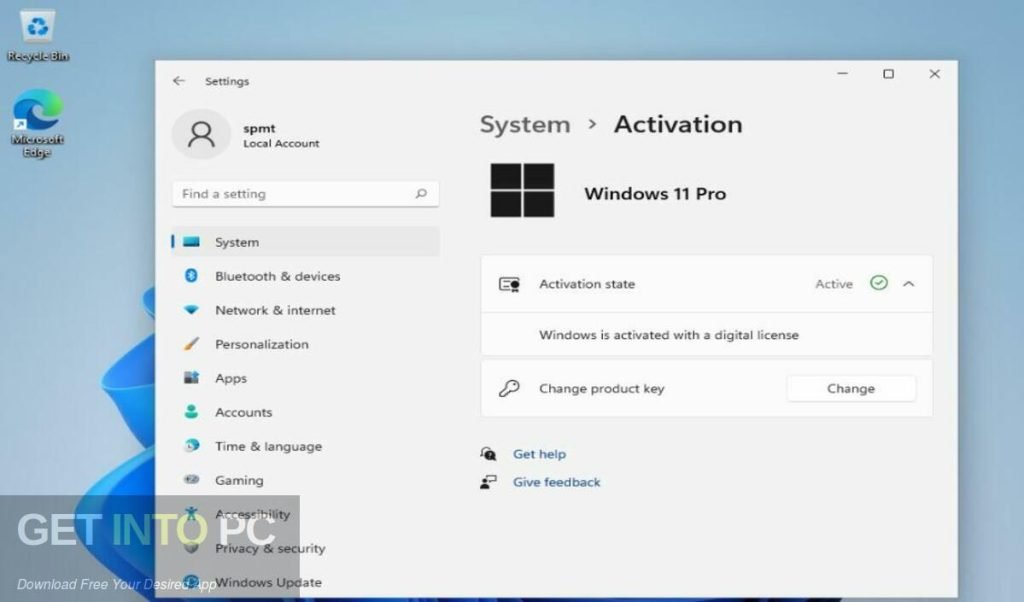Click the Change button for product key
Screen dimensions: 1024x602
coord(850,388)
